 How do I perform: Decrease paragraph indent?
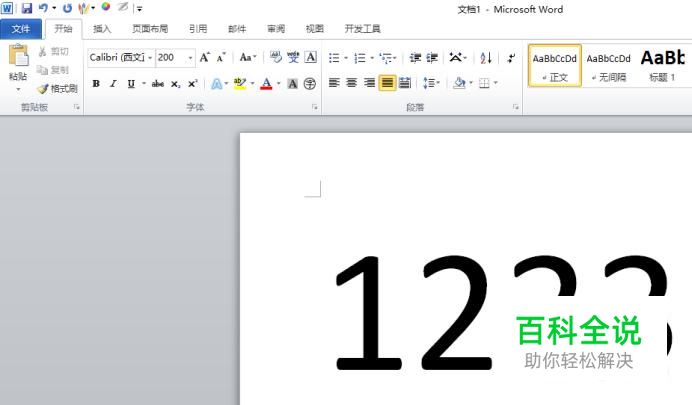click(415, 58)
